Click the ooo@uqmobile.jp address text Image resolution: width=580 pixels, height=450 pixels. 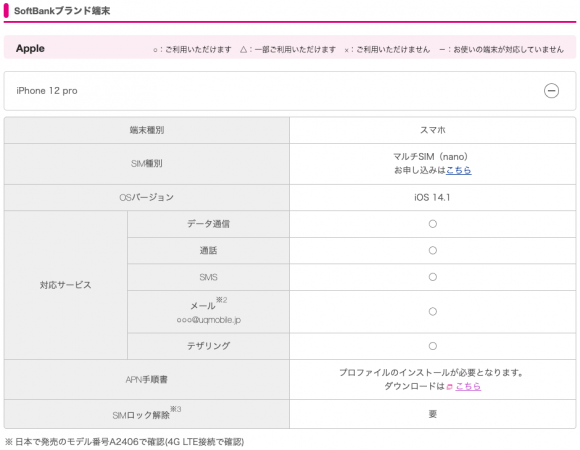tap(209, 320)
